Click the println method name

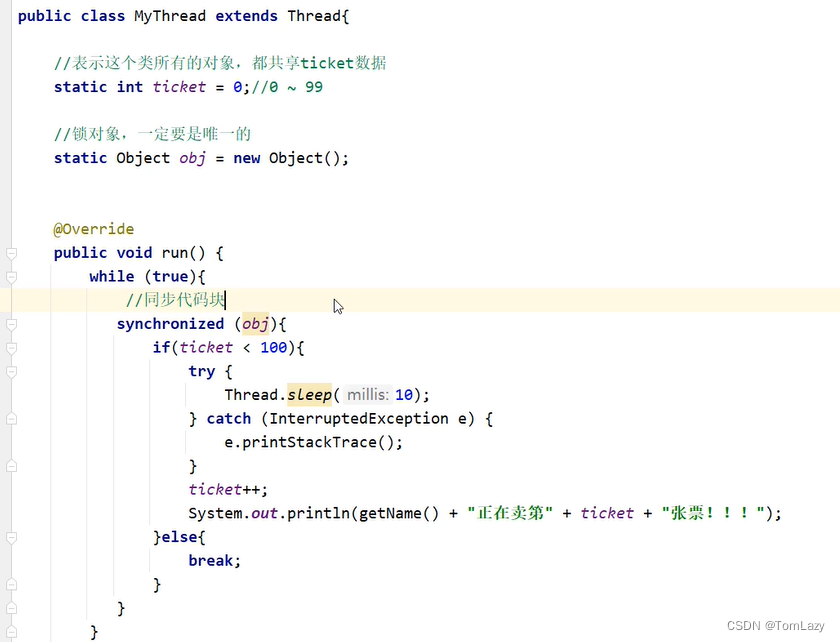tap(318, 513)
